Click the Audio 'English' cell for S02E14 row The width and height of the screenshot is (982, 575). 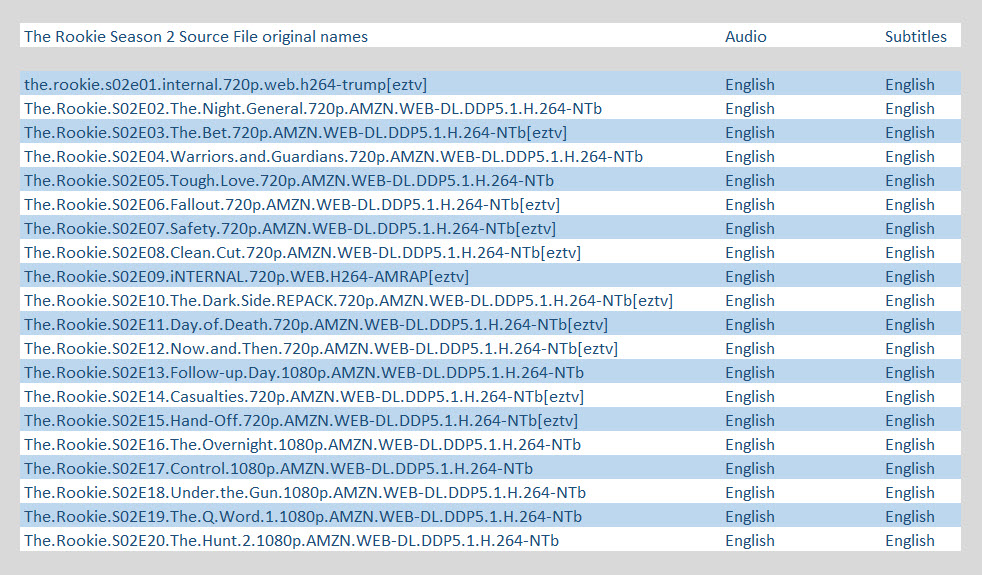[750, 396]
